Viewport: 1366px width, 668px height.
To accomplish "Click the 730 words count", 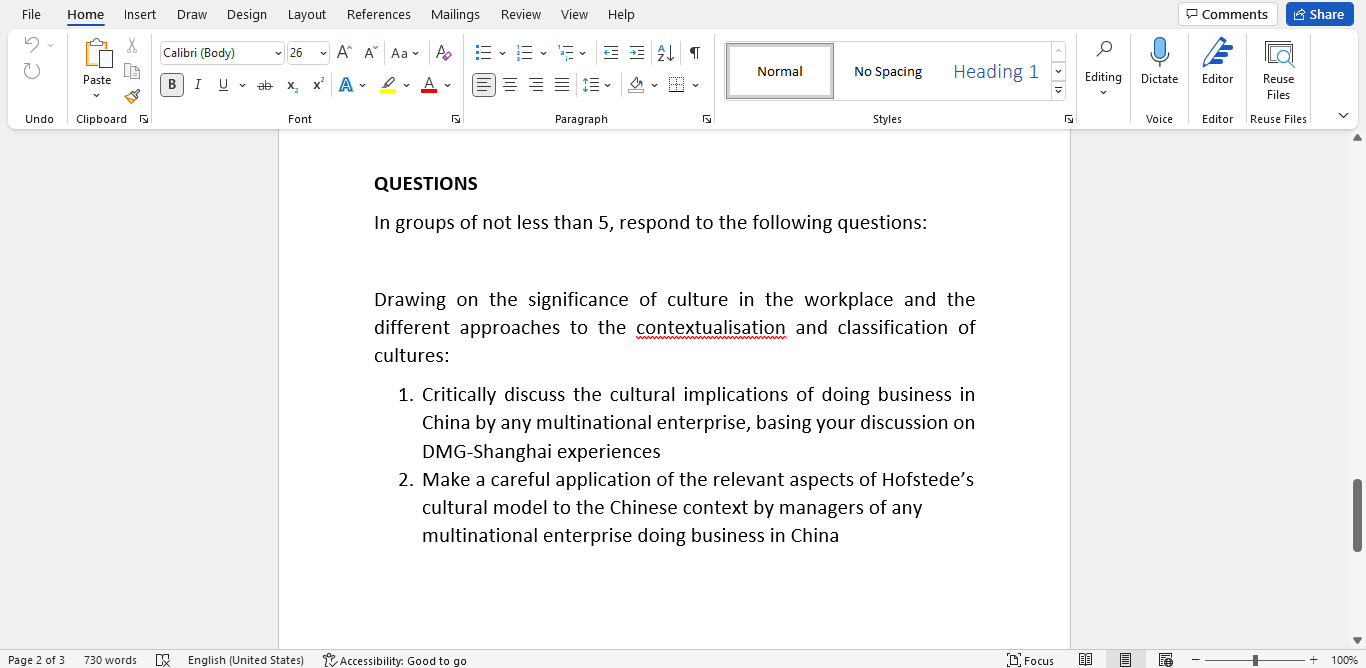I will point(110,660).
